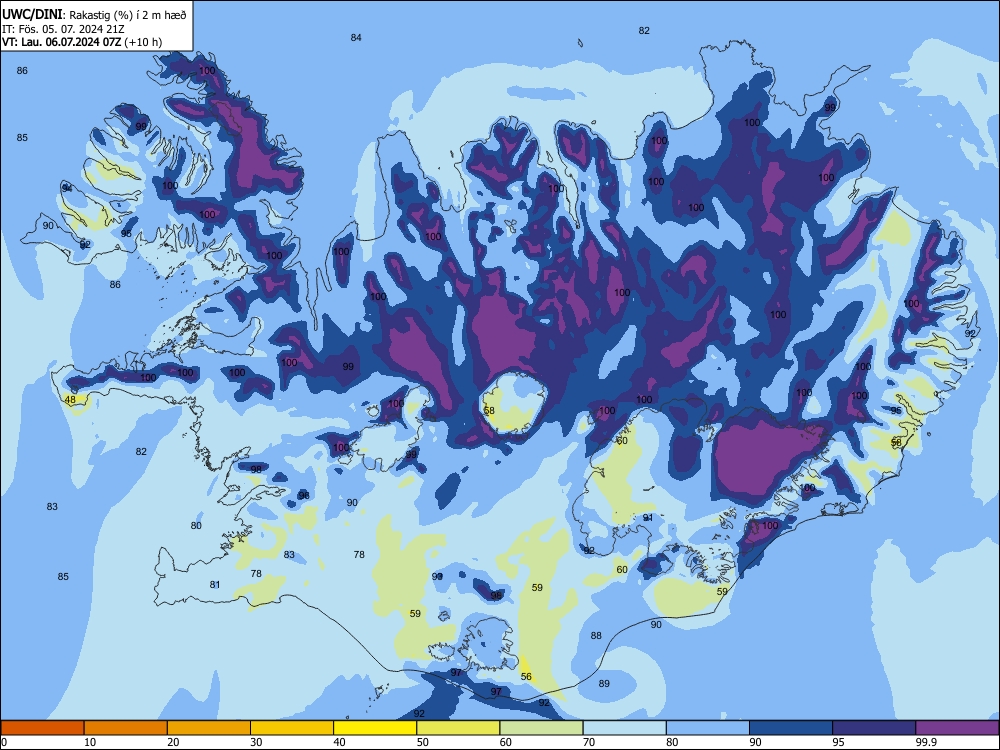Click the value 58 inside the round glacier outline
1000x750 pixels.
click(489, 411)
